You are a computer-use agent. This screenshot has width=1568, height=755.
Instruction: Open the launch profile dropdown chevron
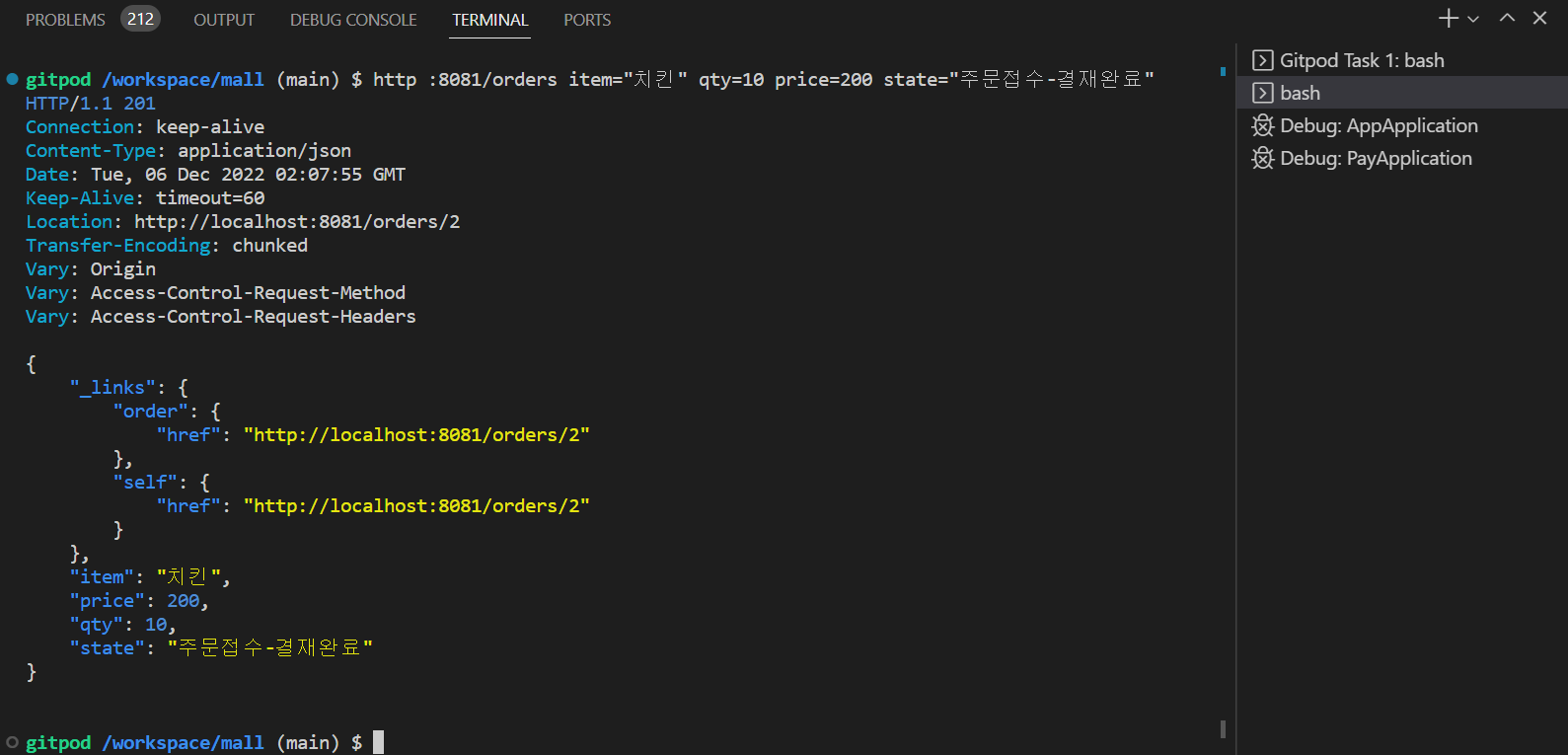click(1473, 19)
